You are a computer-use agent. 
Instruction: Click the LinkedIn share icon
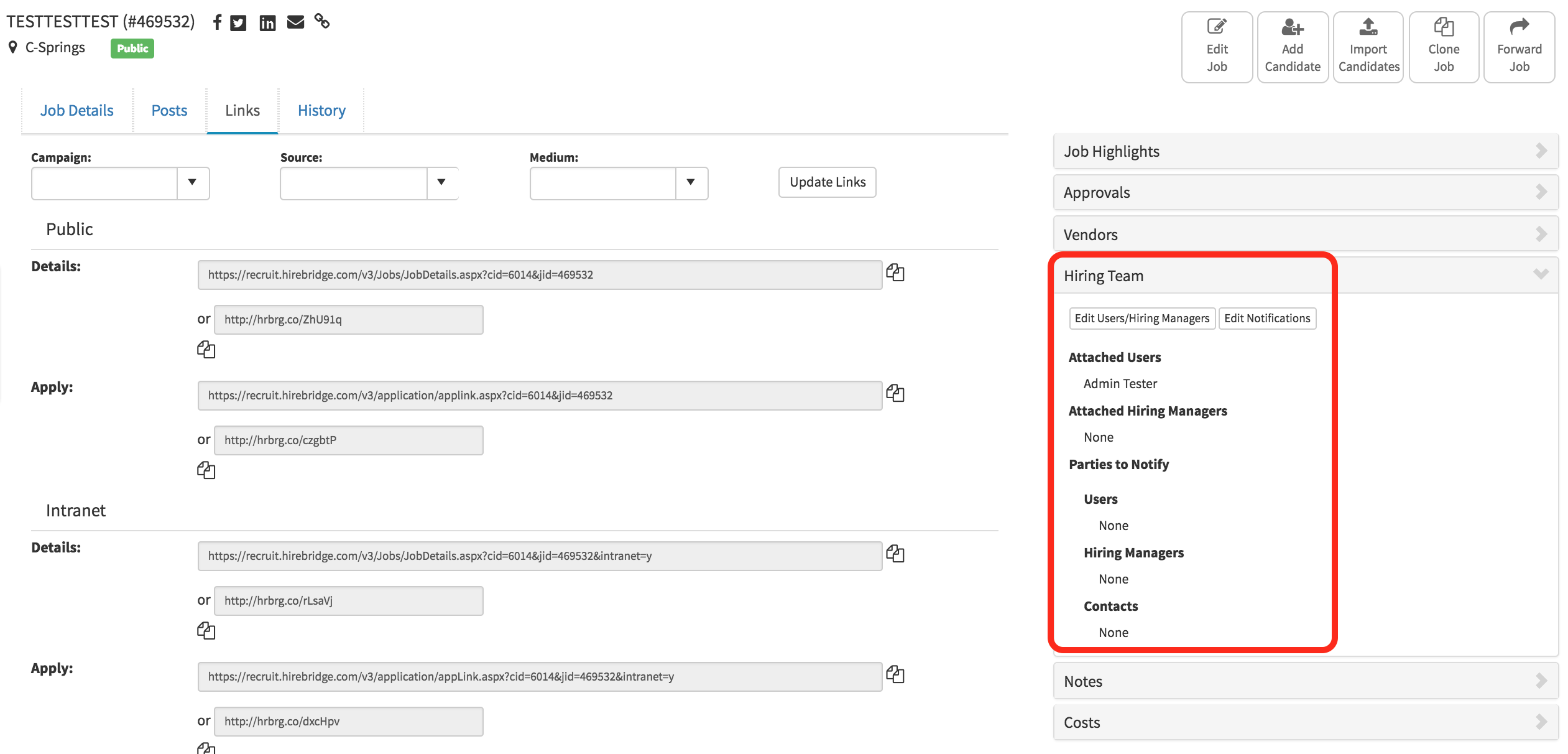(267, 23)
